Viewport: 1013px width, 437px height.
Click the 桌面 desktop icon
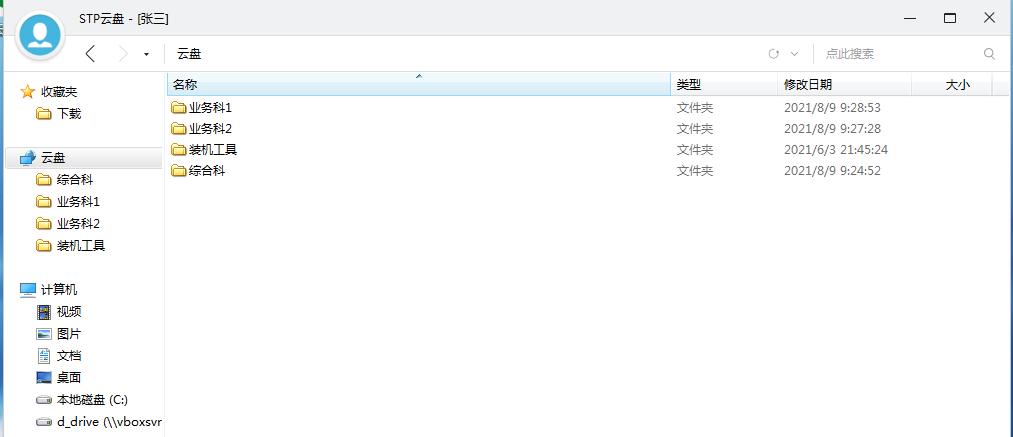tap(44, 378)
